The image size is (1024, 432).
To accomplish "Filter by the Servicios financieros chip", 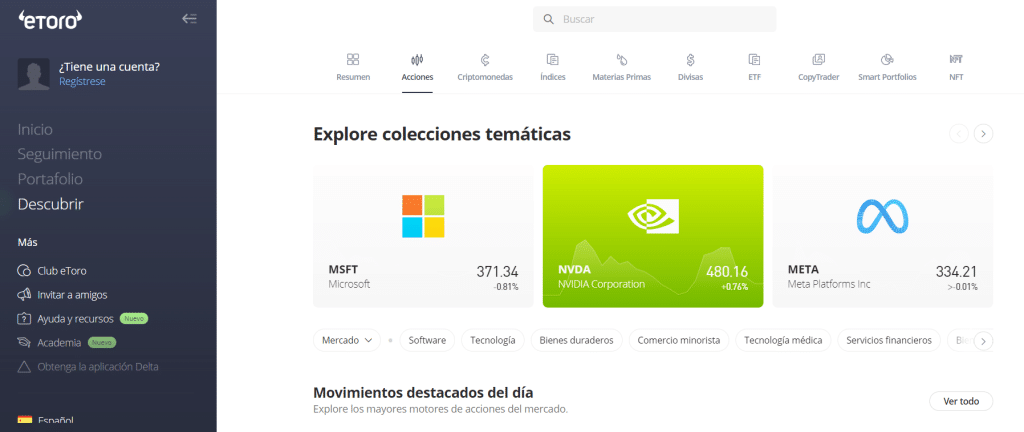I will 889,340.
